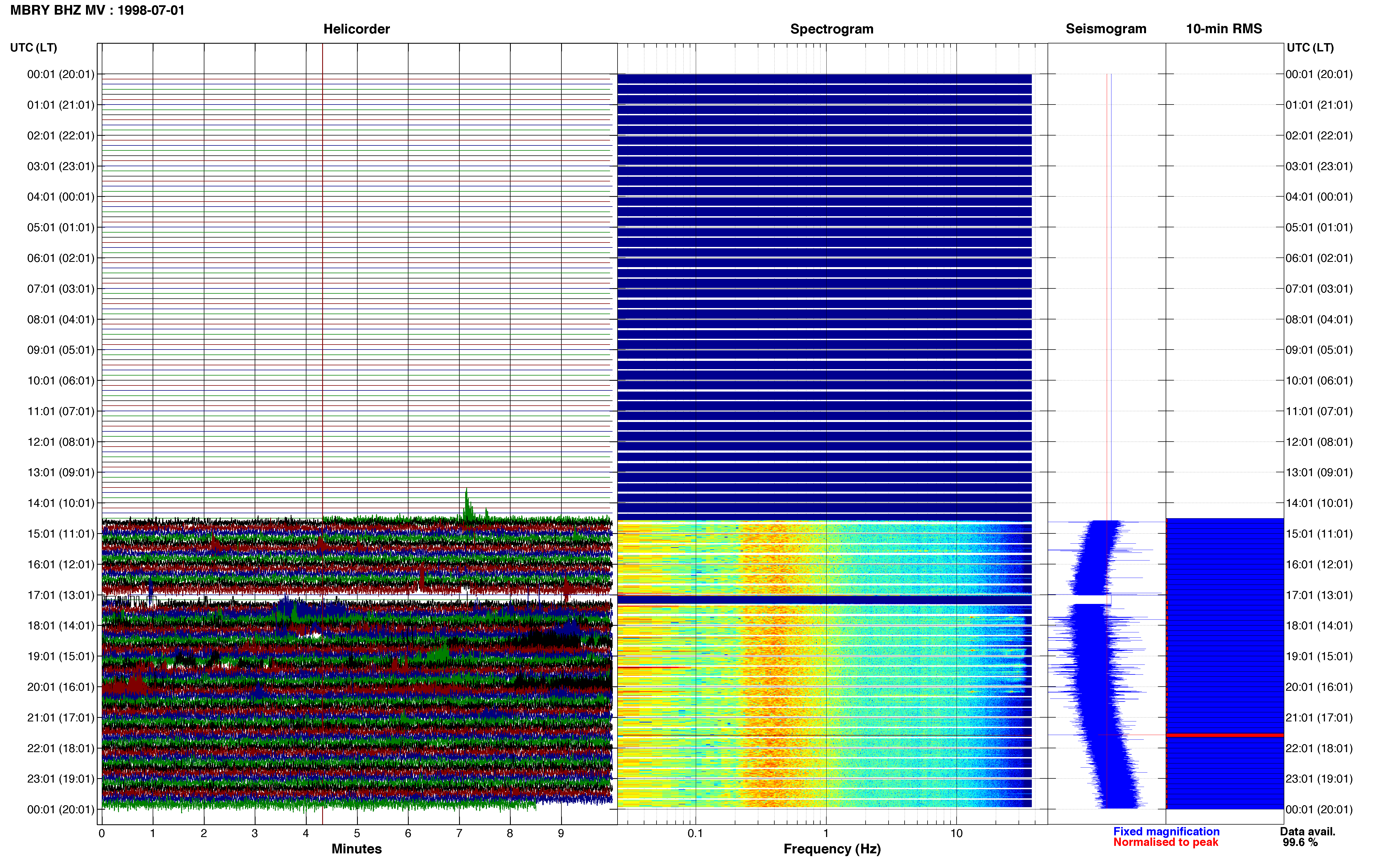Viewport: 1388px width, 868px height.
Task: Click the 10 tick label on the frequency axis
Action: point(956,833)
